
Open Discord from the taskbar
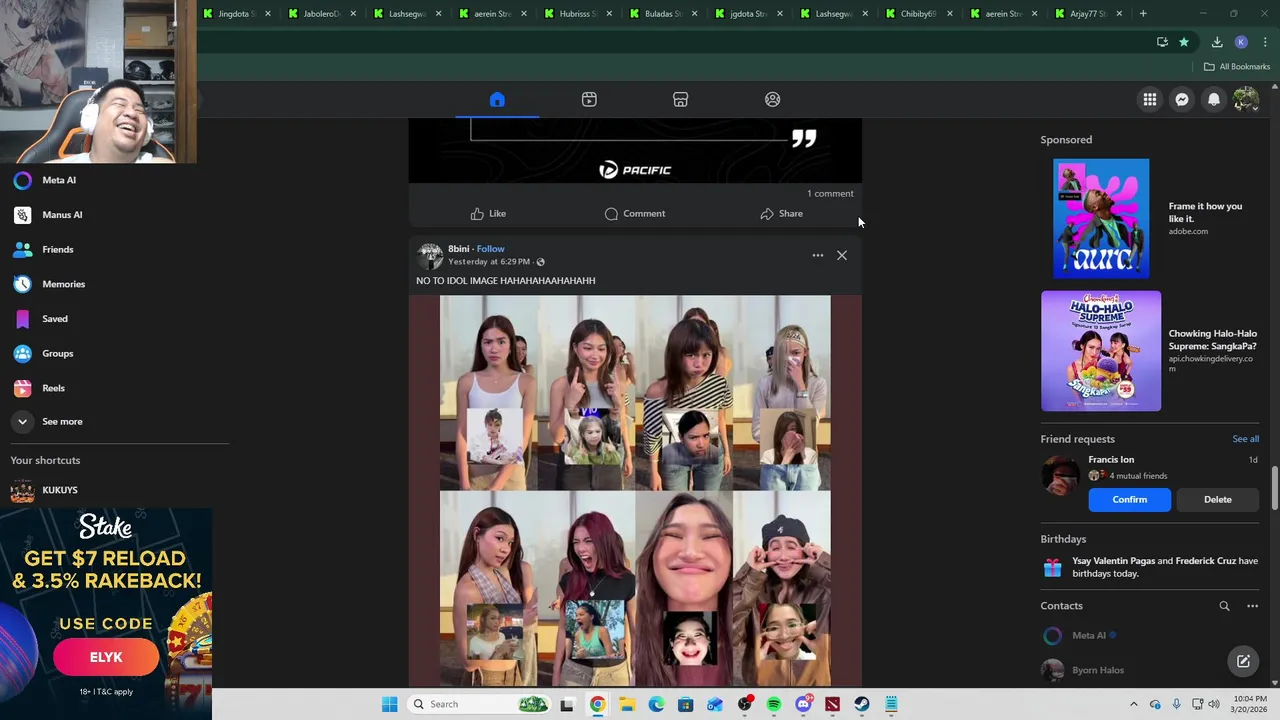pyautogui.click(x=803, y=704)
